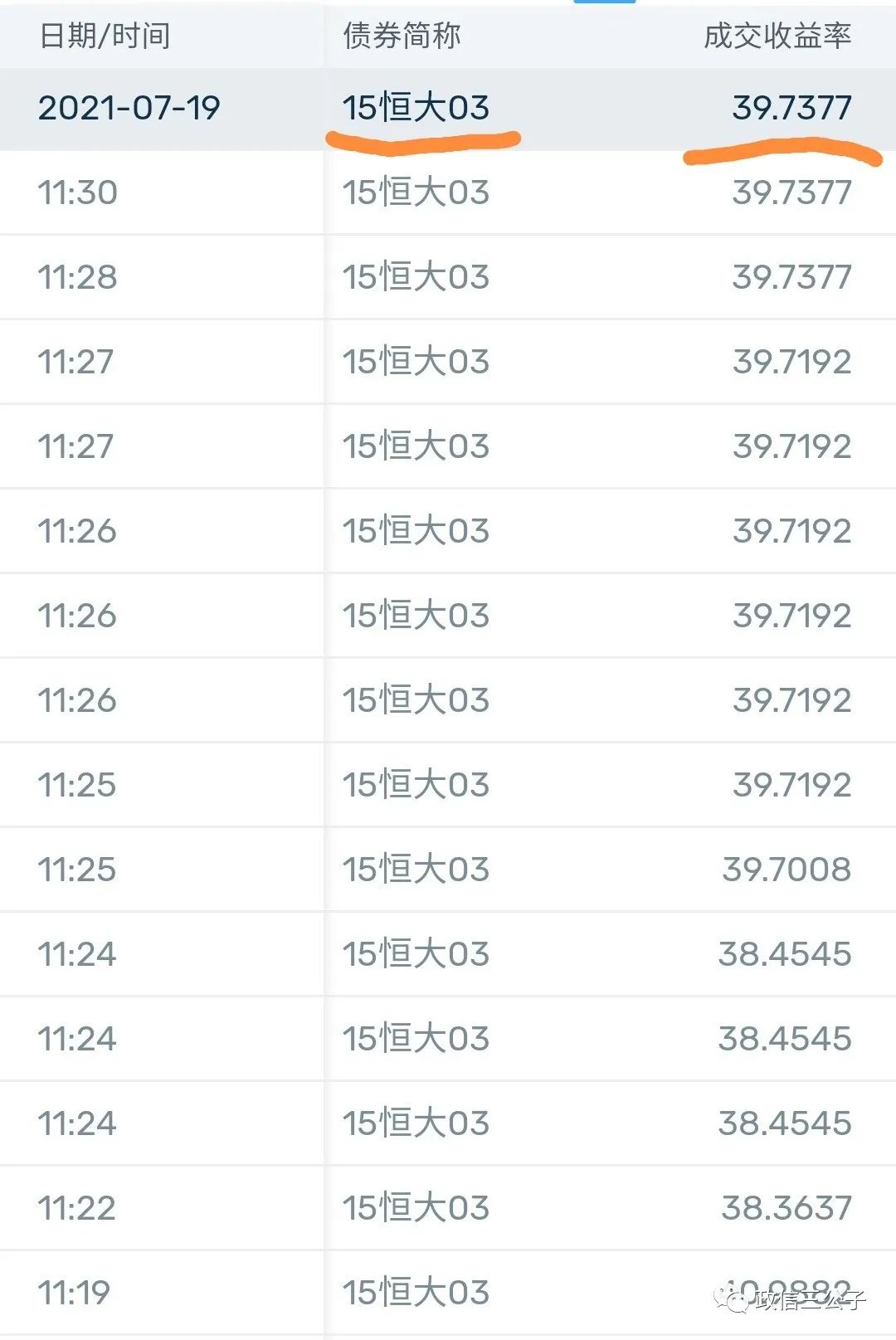Open 15恒大03 in the 11:22 row
Viewport: 896px width, 1340px height.
click(416, 1208)
